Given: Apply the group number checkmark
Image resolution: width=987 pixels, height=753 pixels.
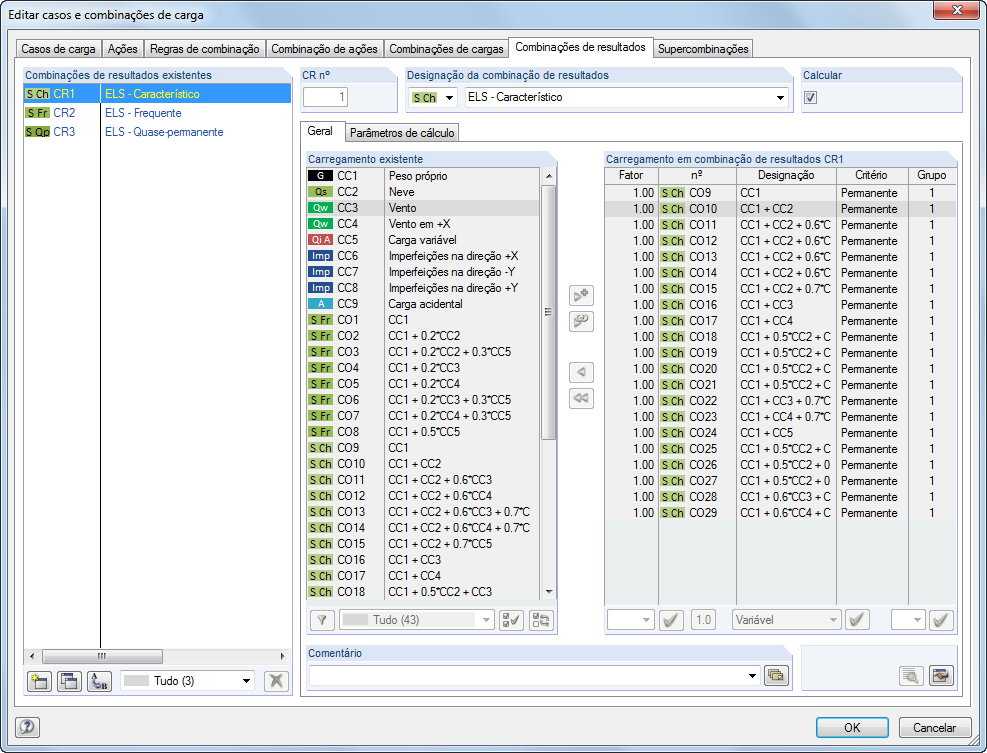Looking at the screenshot, I should coord(941,620).
